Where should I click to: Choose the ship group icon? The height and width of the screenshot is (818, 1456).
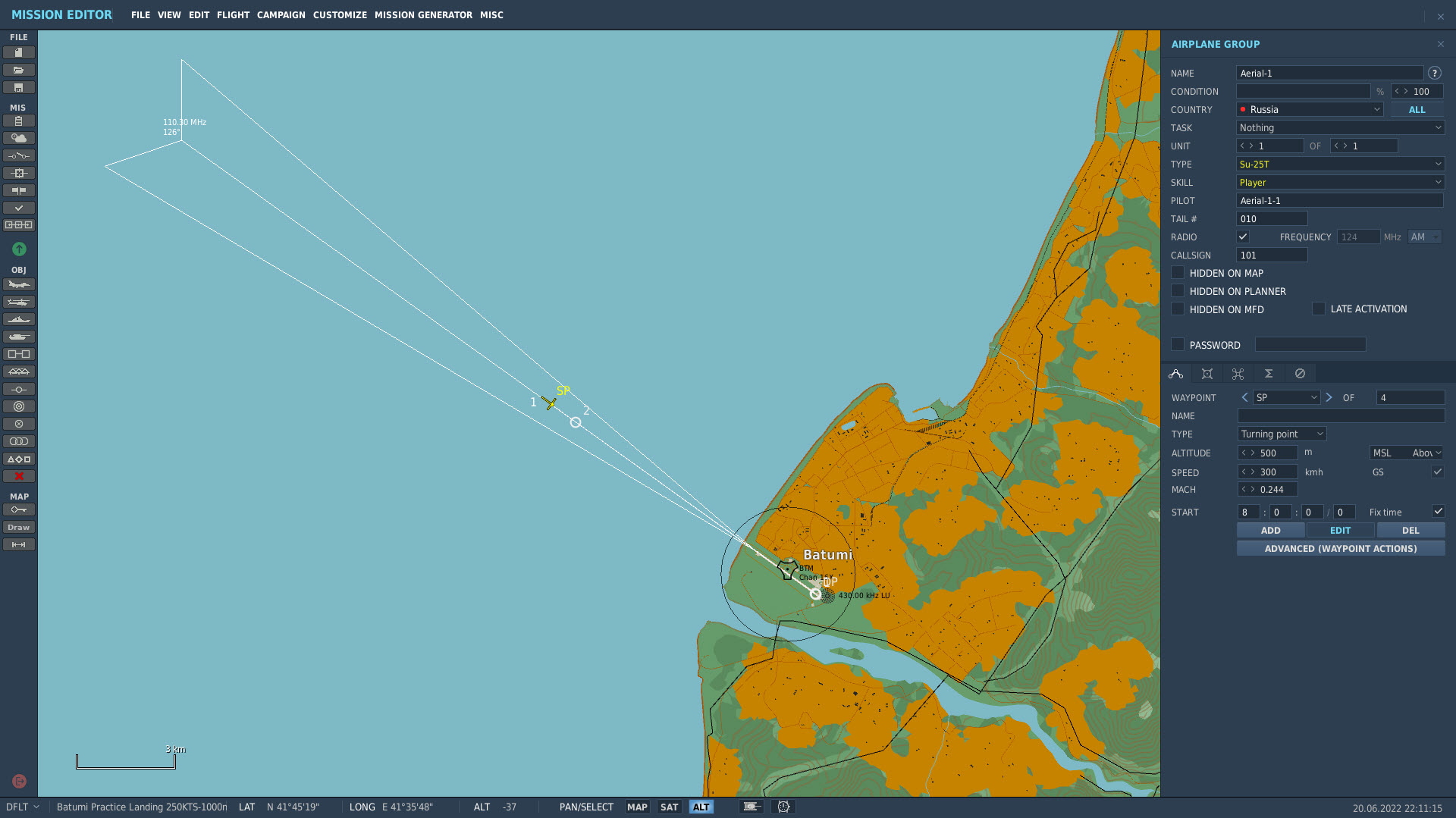pos(19,320)
